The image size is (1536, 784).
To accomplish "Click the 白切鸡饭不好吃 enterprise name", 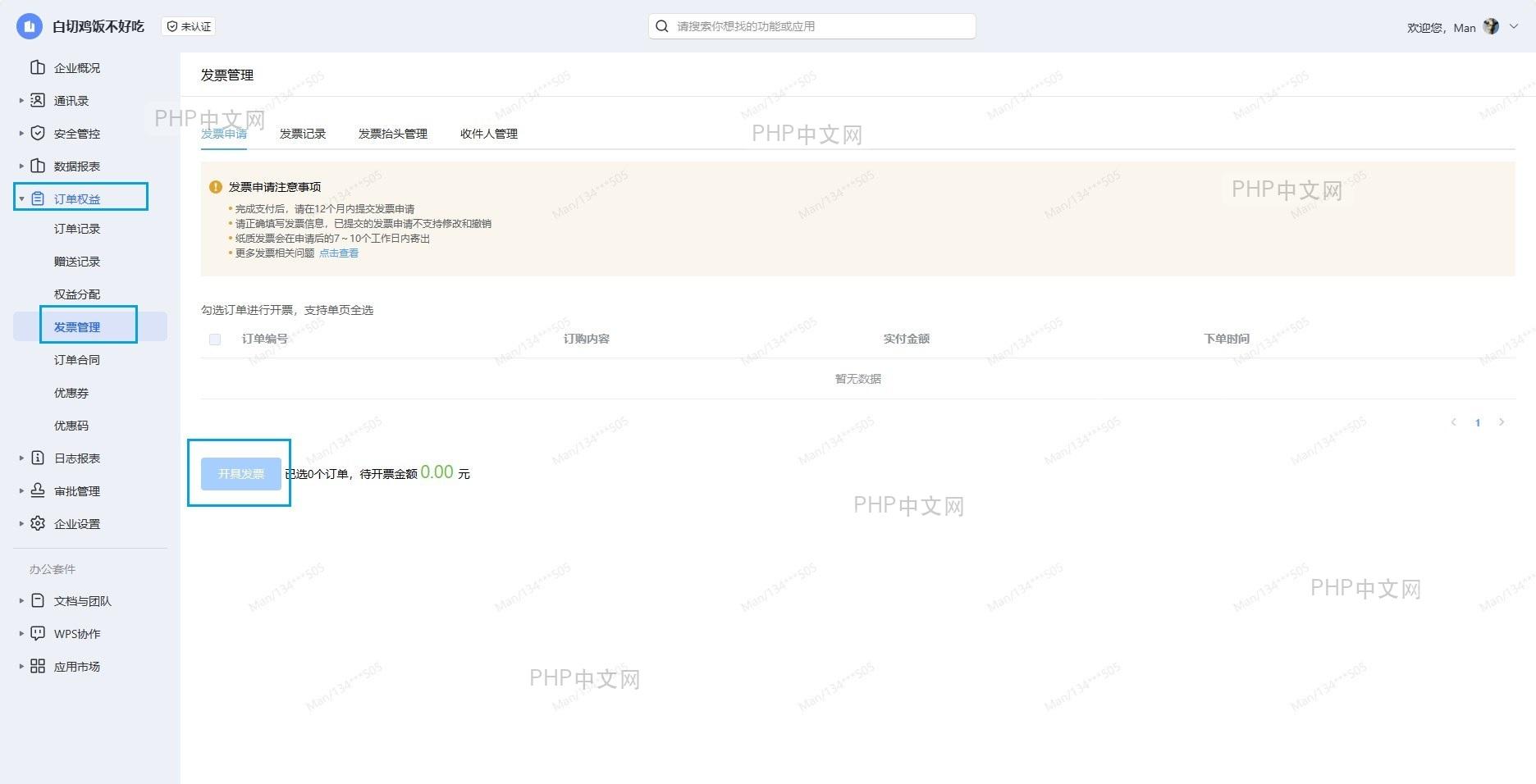I will click(x=98, y=26).
